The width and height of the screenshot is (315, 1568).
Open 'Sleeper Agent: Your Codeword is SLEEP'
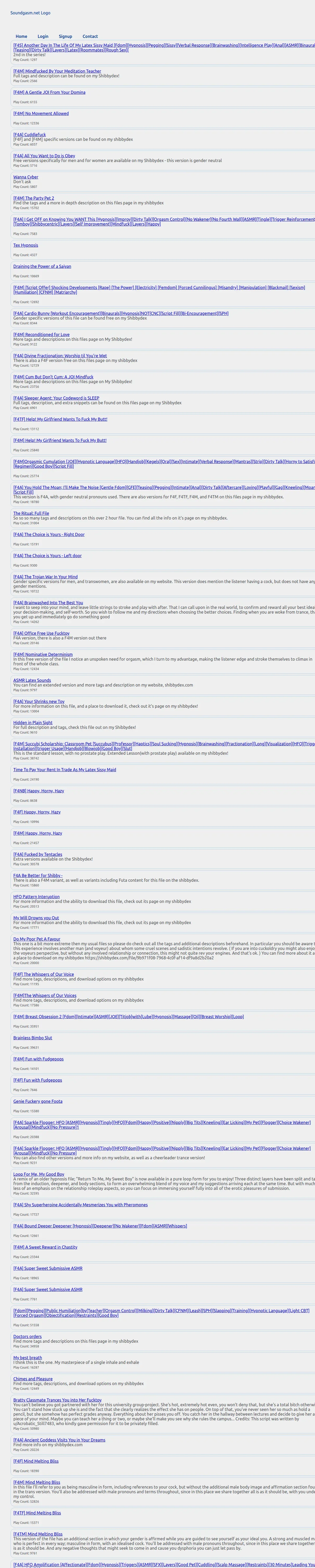pos(56,398)
